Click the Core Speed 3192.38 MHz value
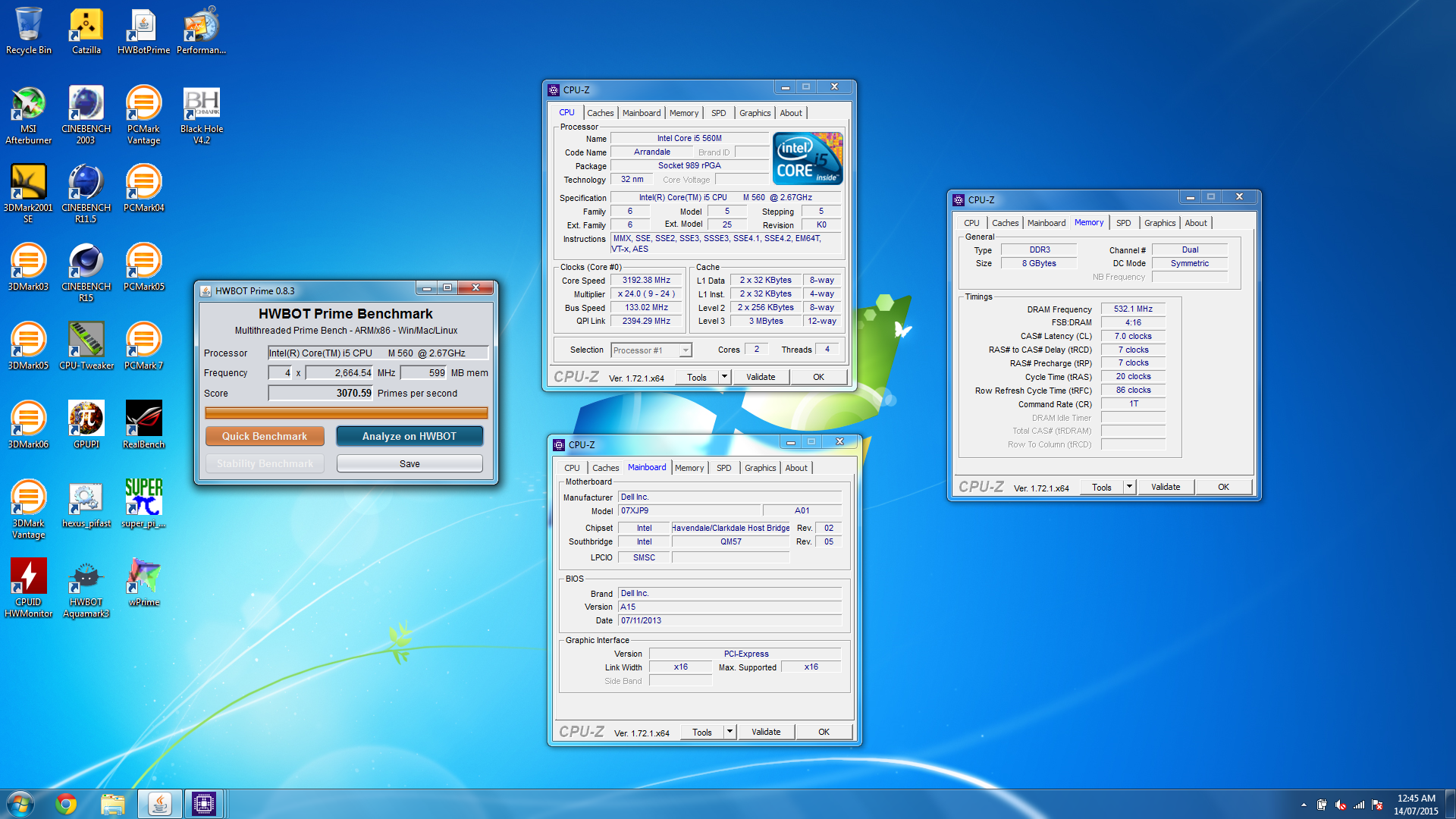 pos(646,280)
